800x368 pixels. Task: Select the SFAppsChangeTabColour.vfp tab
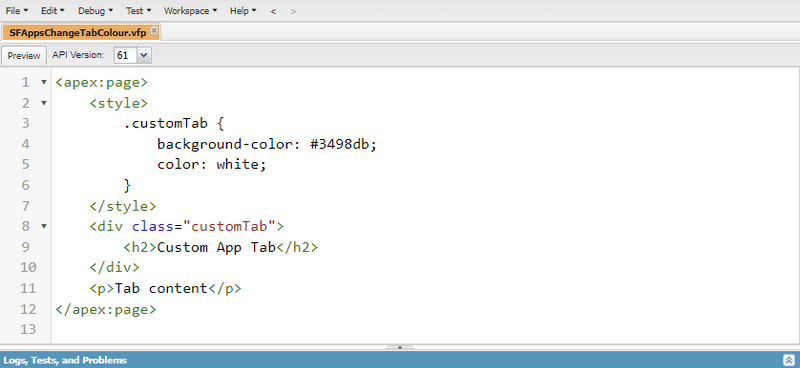(x=78, y=33)
